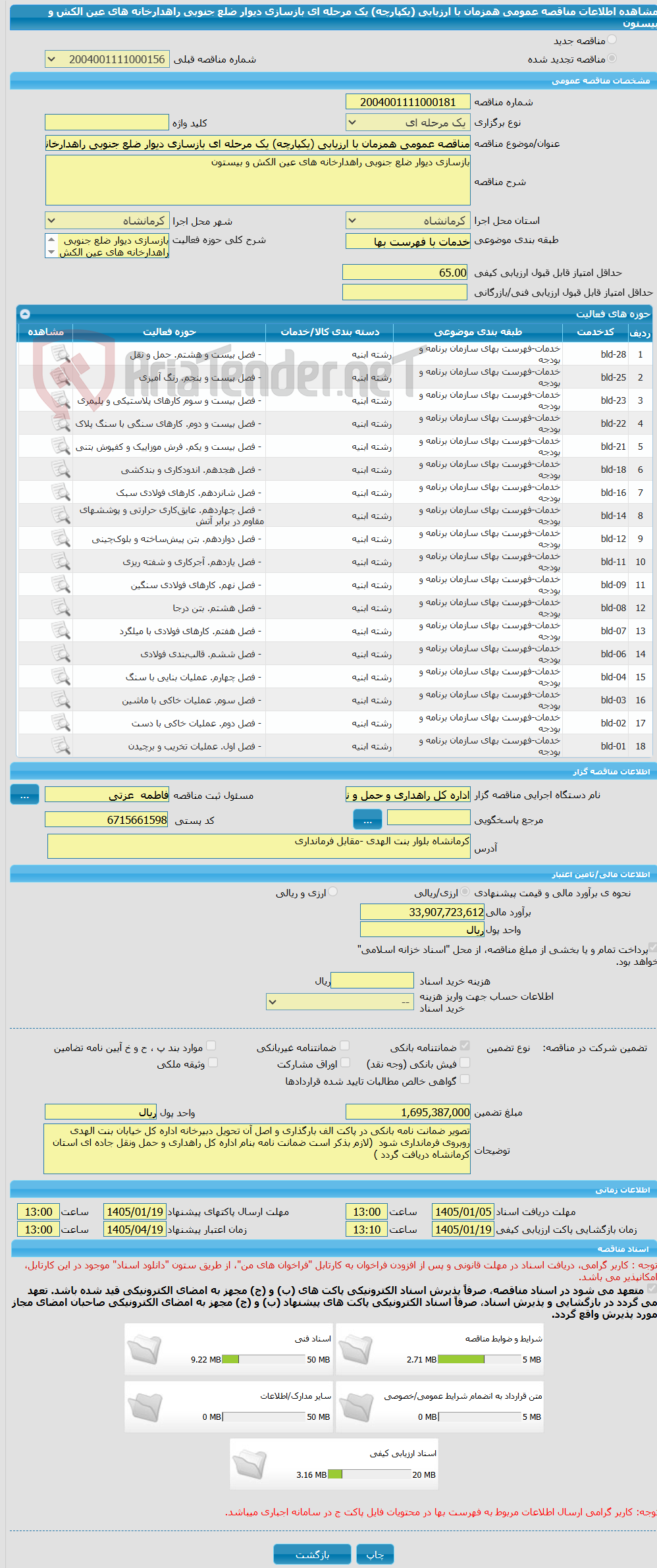657x1568 pixels.
Task: Select the مناقصه تجدید شده radio button
Action: (x=612, y=59)
